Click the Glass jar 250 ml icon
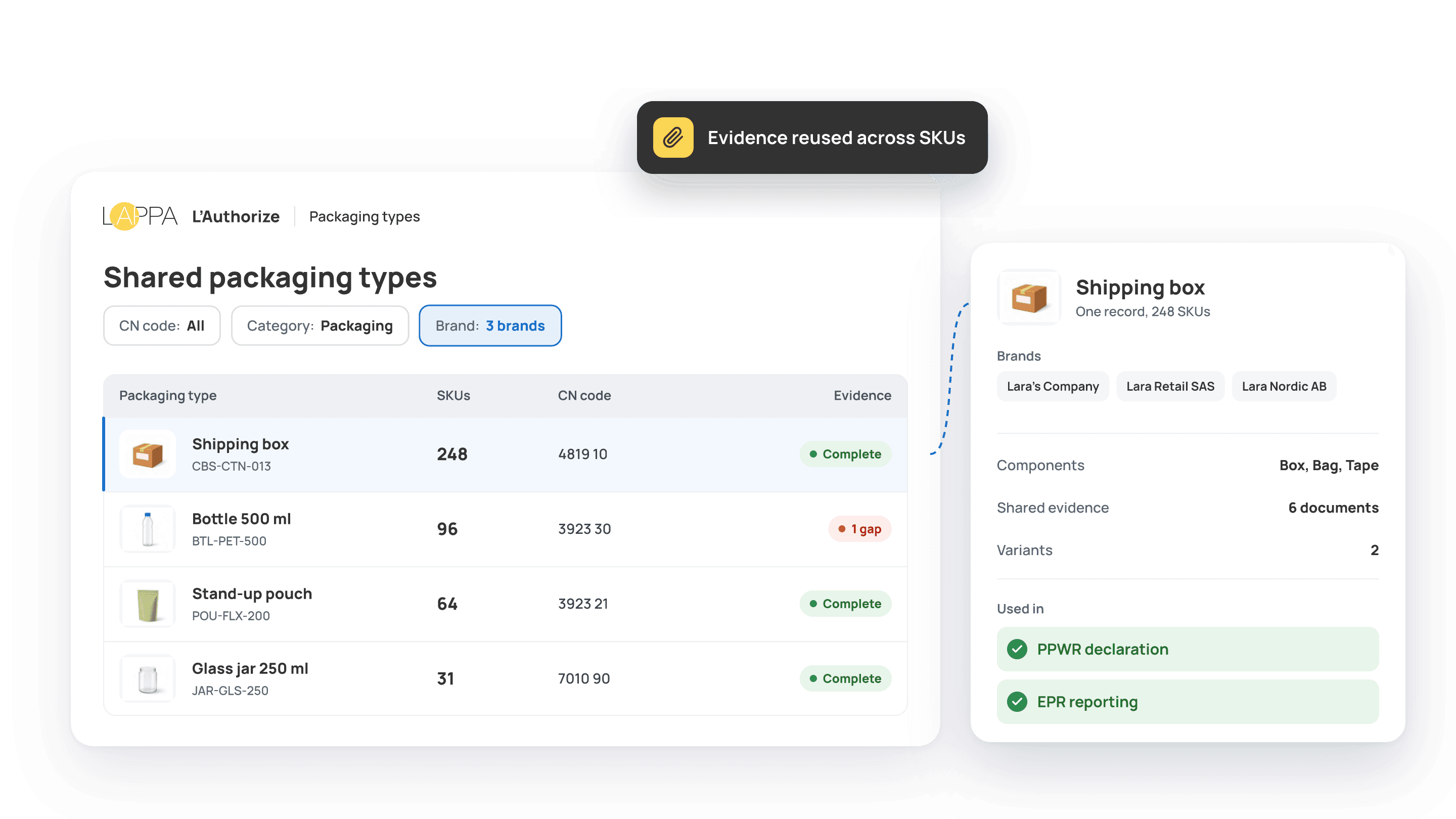 [x=148, y=678]
